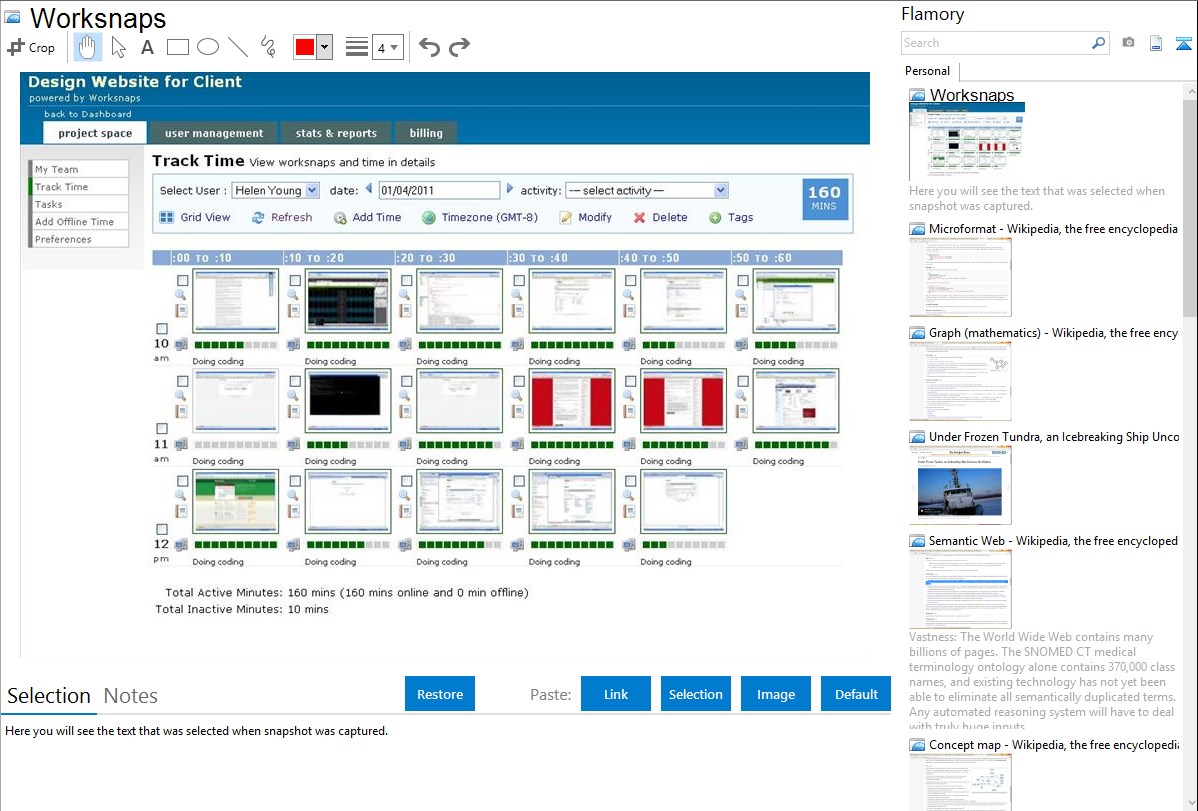
Task: Undo the last annotation
Action: coord(429,47)
